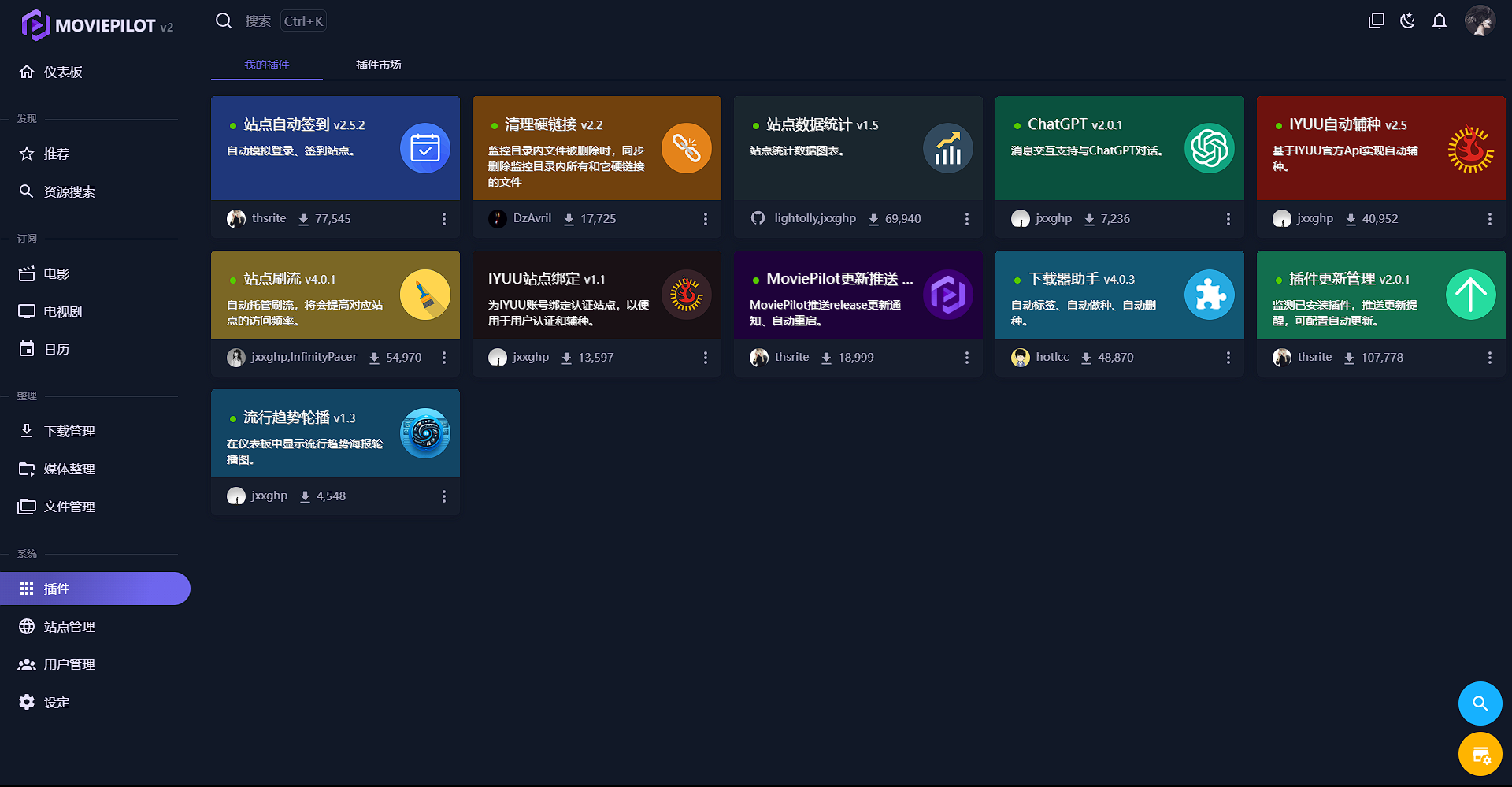This screenshot has height=787, width=1512.
Task: Click the 站点数据统计 chart icon
Action: coord(948,148)
